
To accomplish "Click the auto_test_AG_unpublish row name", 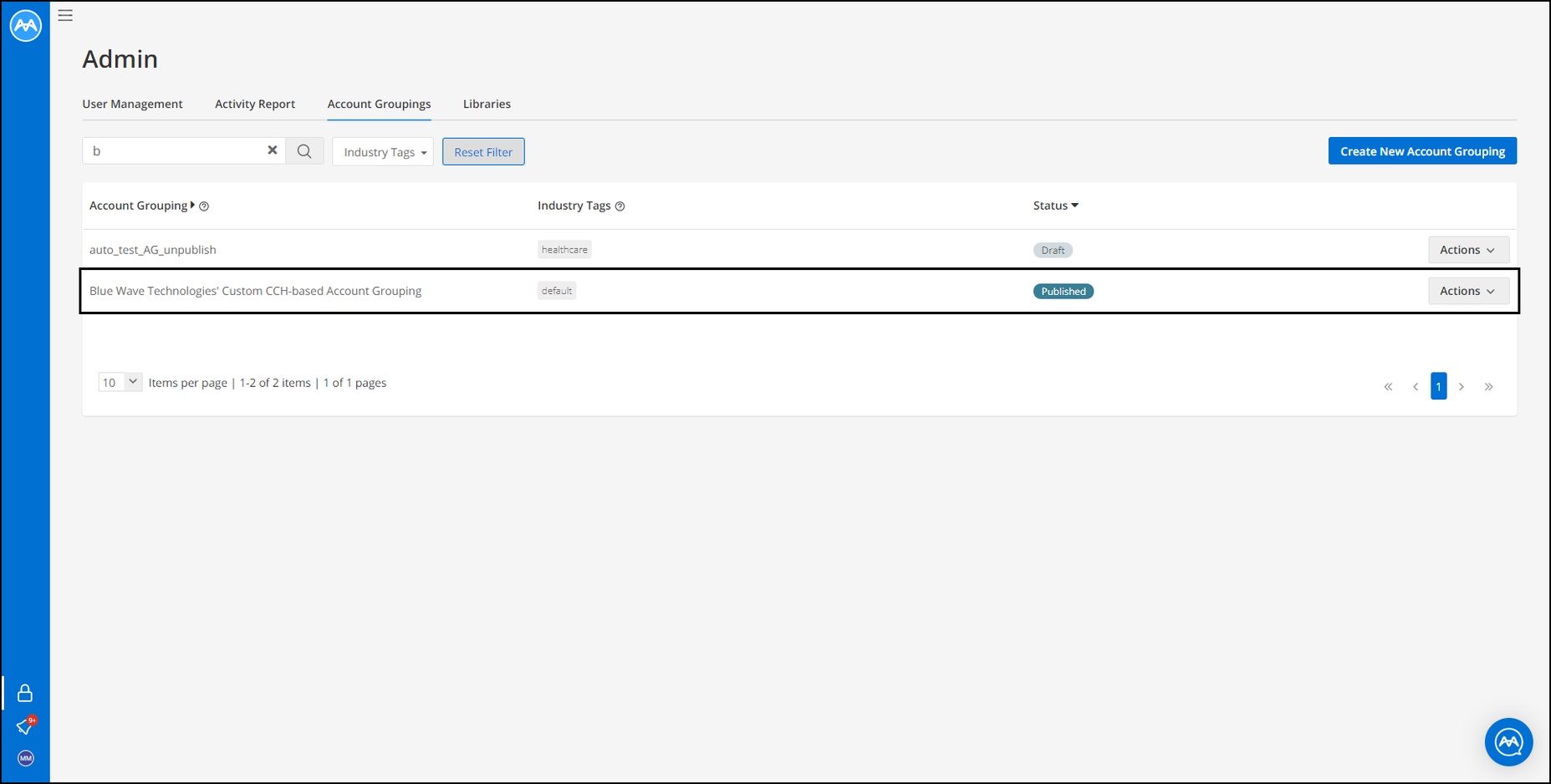I will [x=153, y=250].
